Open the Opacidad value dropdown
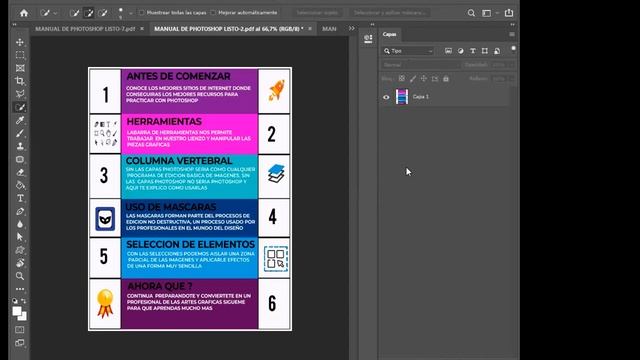640x360 pixels. (511, 65)
